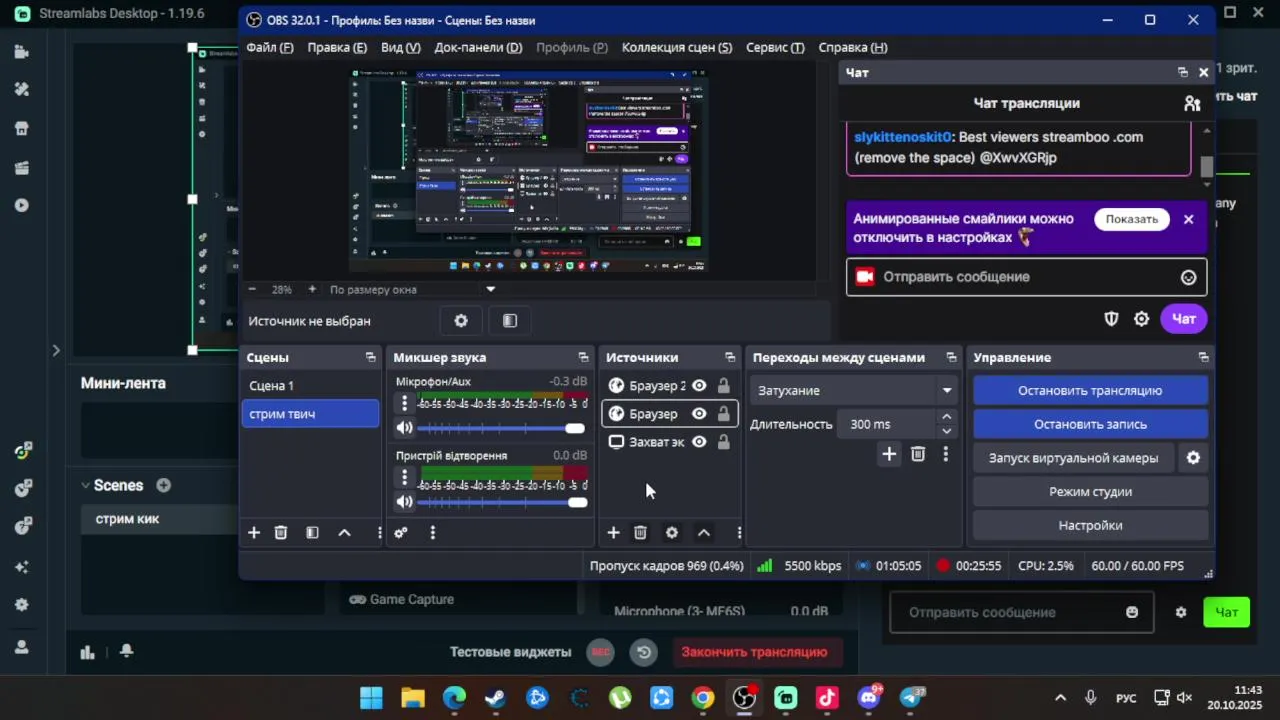The image size is (1280, 720).
Task: Open Режим студии button
Action: pos(1090,492)
